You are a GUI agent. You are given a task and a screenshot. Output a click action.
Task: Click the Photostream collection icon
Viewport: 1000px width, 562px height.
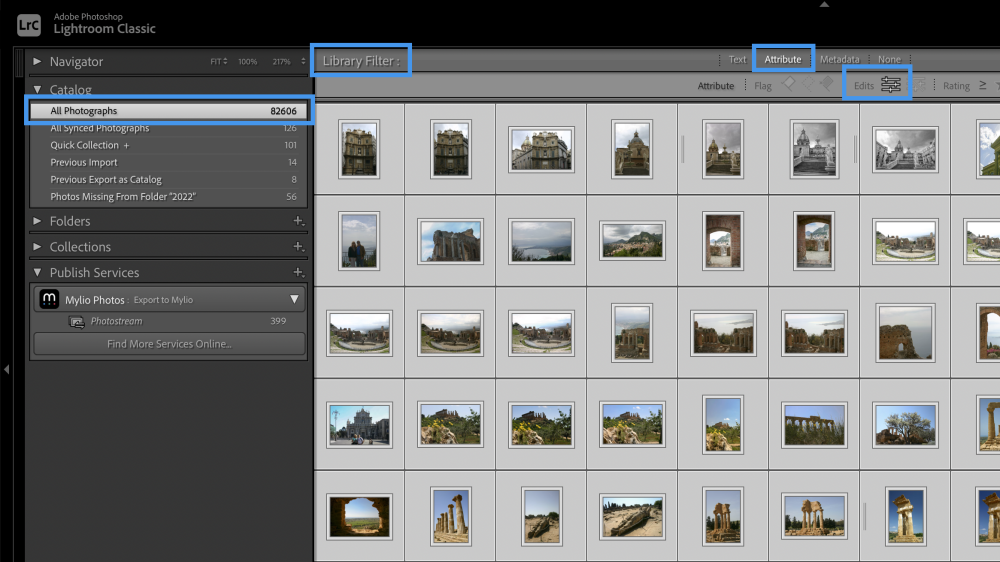(76, 322)
